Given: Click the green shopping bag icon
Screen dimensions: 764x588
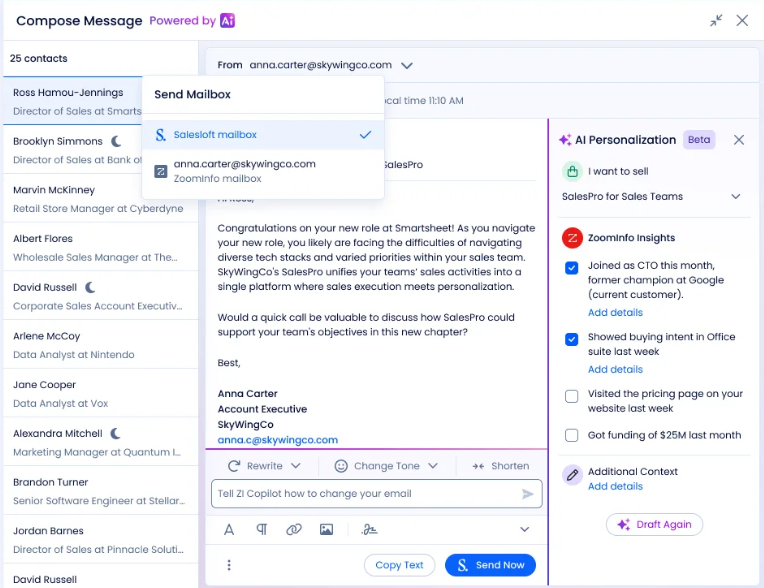Looking at the screenshot, I should coord(573,171).
